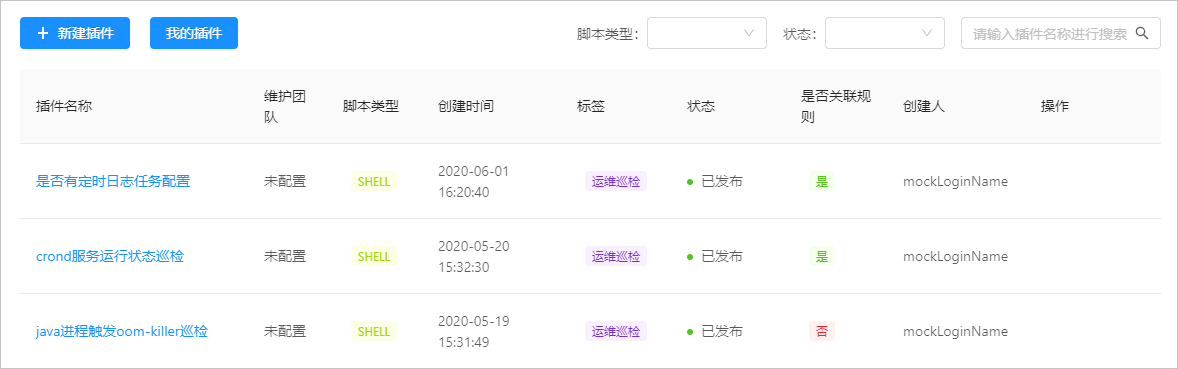This screenshot has width=1178, height=369.
Task: Click the plus icon on 新建插件
Action: [x=43, y=33]
